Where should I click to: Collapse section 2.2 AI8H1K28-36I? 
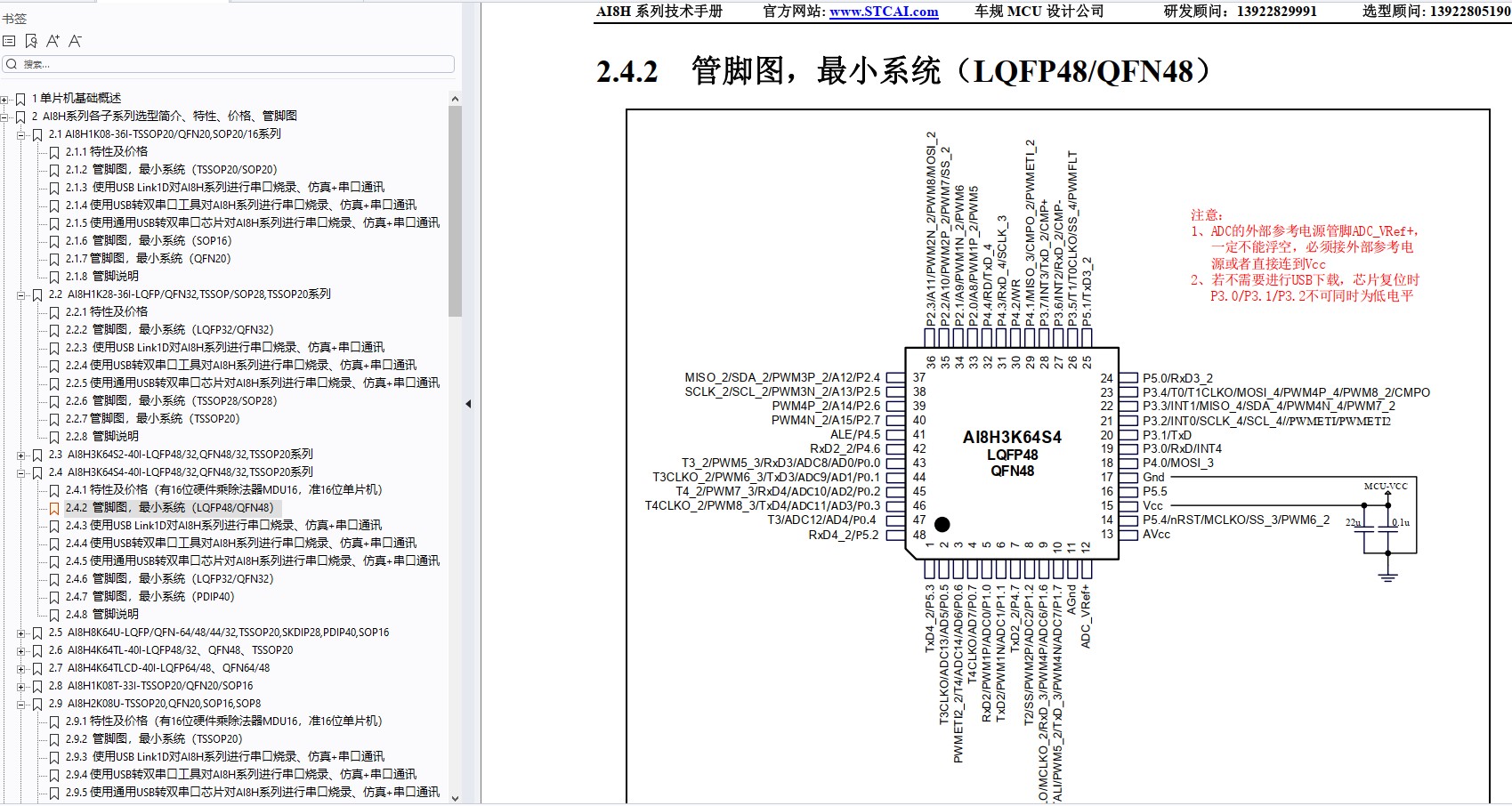point(21,294)
